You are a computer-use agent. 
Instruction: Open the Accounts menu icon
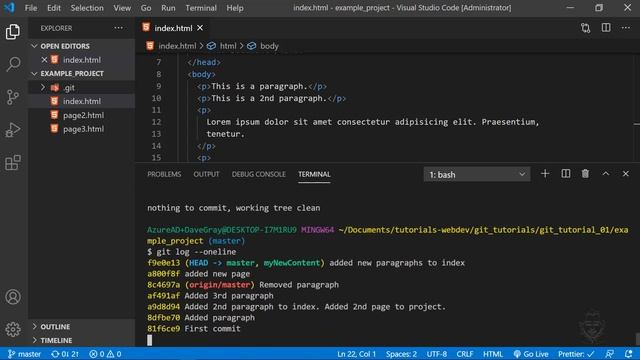tap(13, 297)
